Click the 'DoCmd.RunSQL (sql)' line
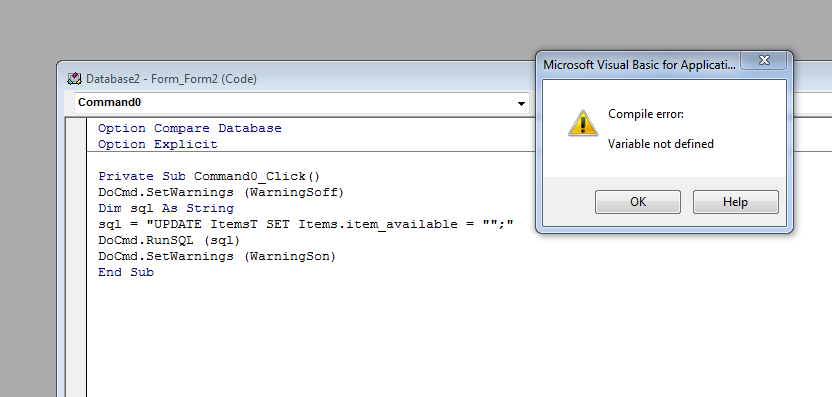Image resolution: width=832 pixels, height=397 pixels. (169, 240)
